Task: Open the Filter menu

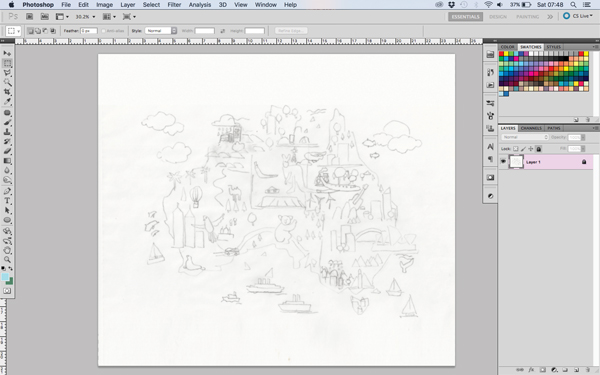Action: (x=174, y=5)
